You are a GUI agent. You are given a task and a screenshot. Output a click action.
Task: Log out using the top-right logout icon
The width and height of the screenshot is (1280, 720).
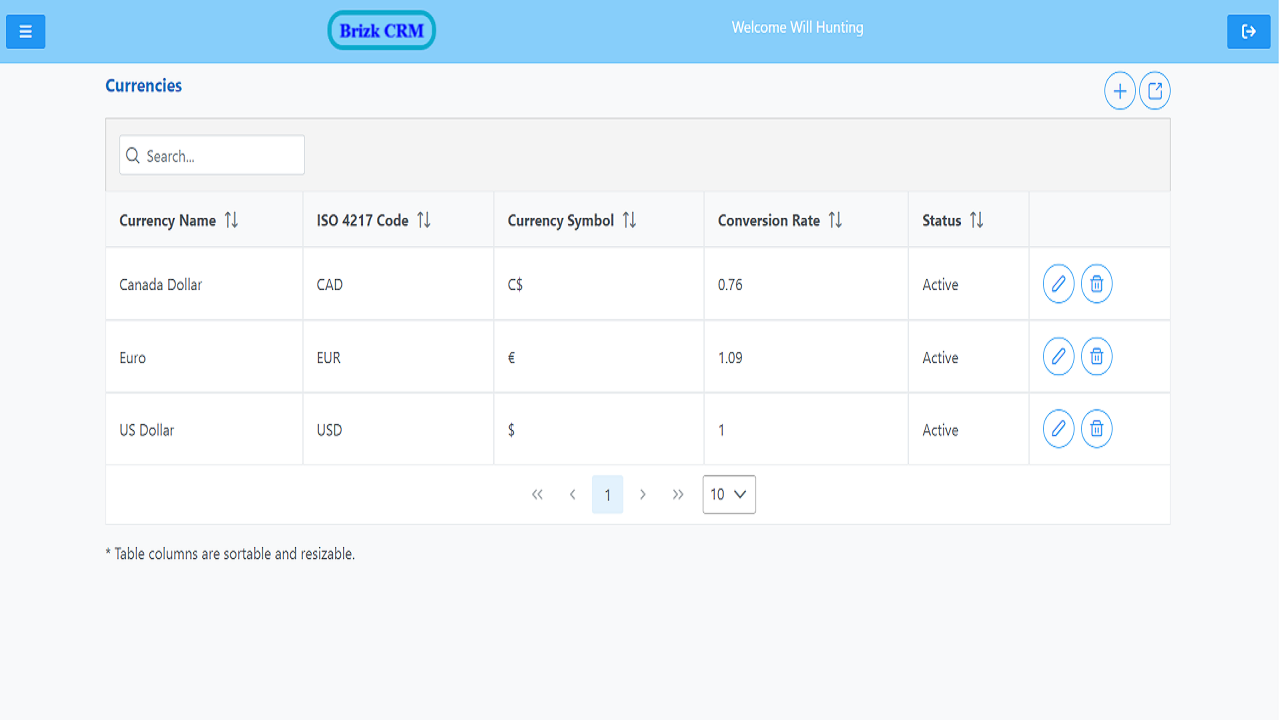pyautogui.click(x=1248, y=31)
